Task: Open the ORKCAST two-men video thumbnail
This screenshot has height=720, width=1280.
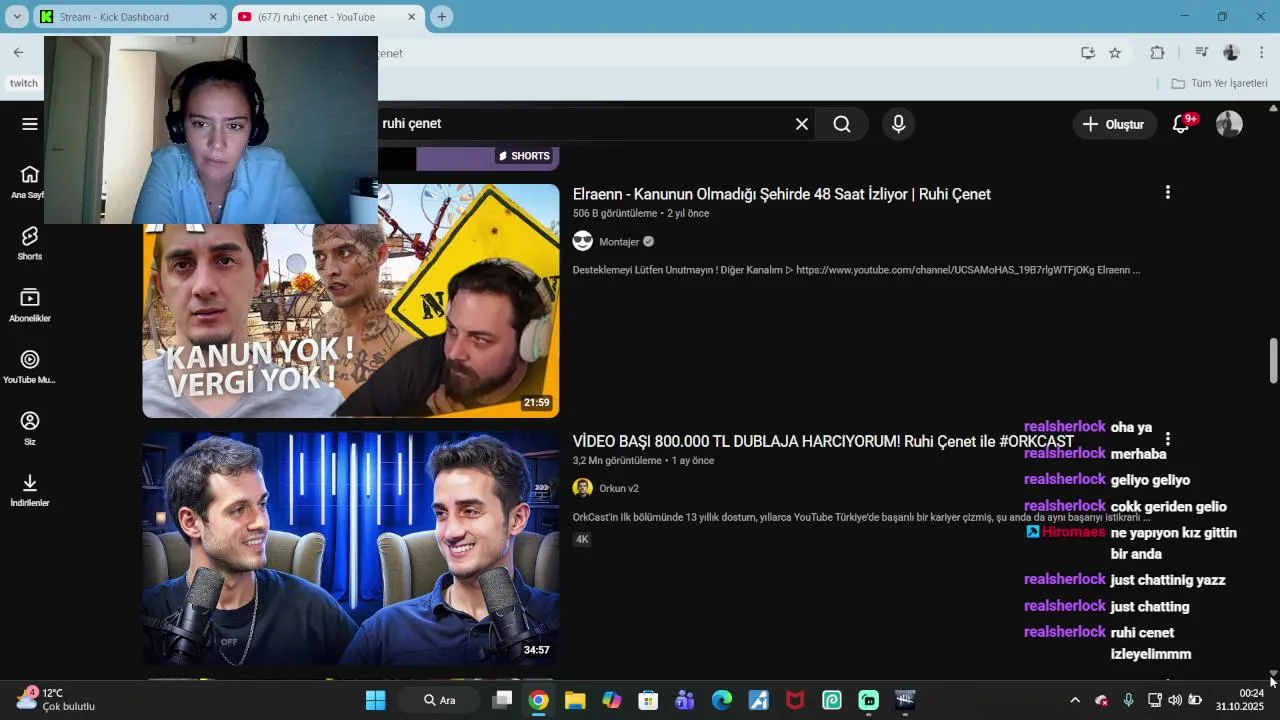Action: [x=351, y=548]
